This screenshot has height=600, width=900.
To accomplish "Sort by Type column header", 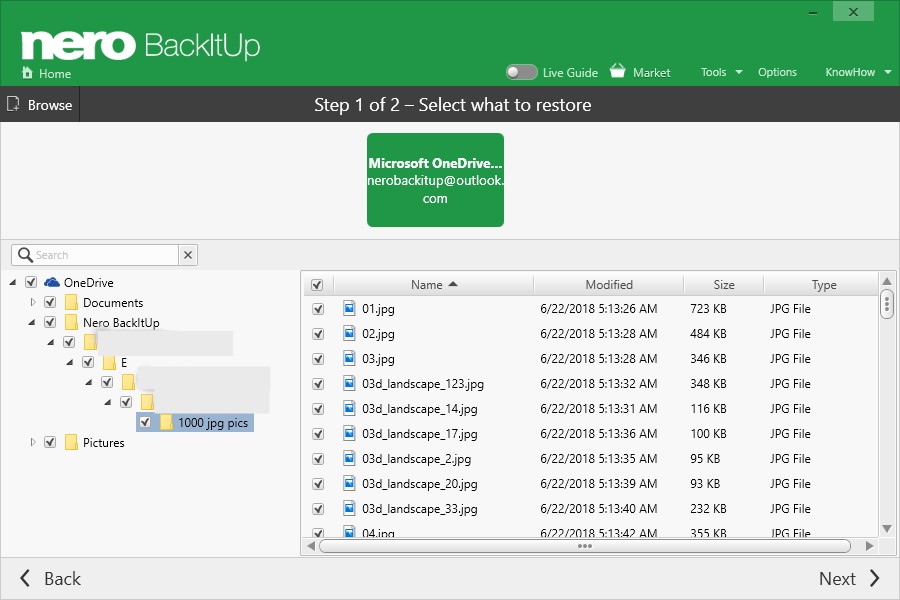I will tap(824, 285).
